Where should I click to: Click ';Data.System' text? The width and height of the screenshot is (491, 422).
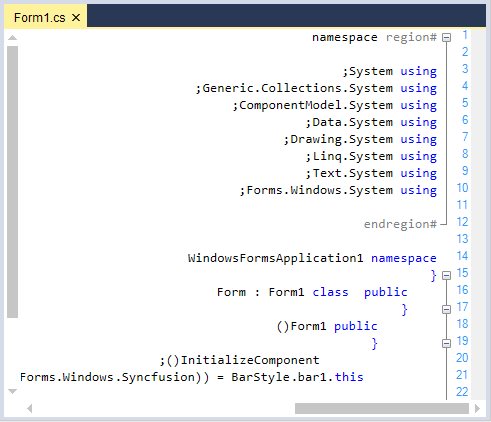[x=349, y=122]
